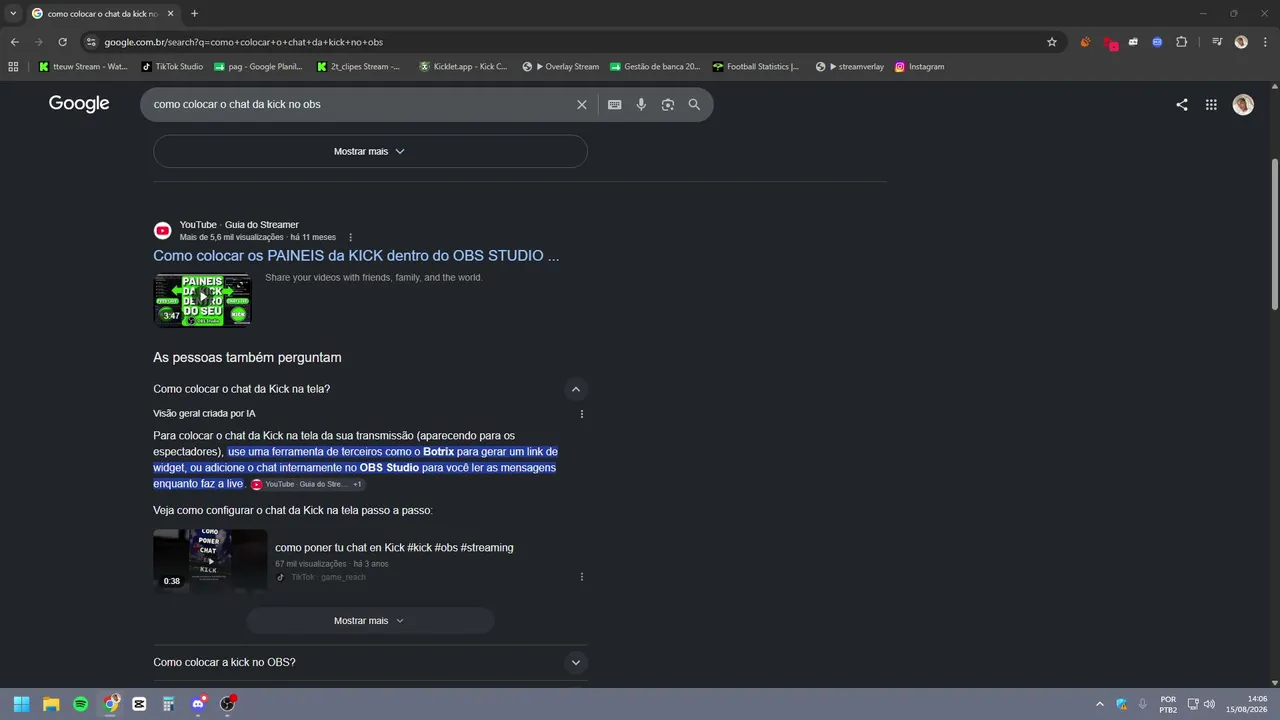
Task: Clear the search box with the X icon
Action: (582, 105)
